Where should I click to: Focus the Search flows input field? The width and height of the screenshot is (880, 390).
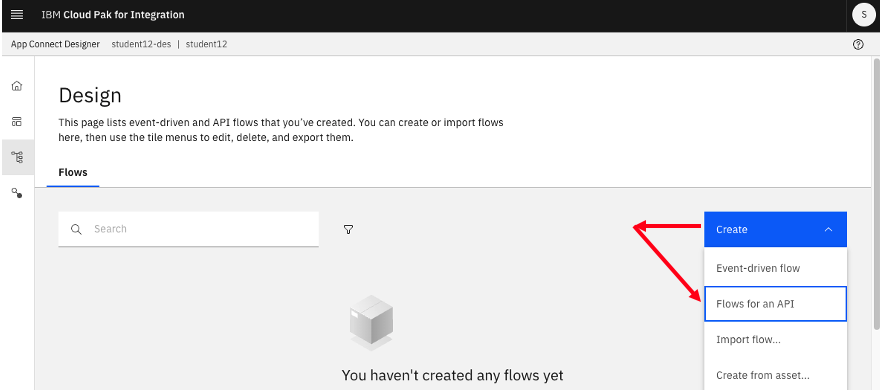189,229
